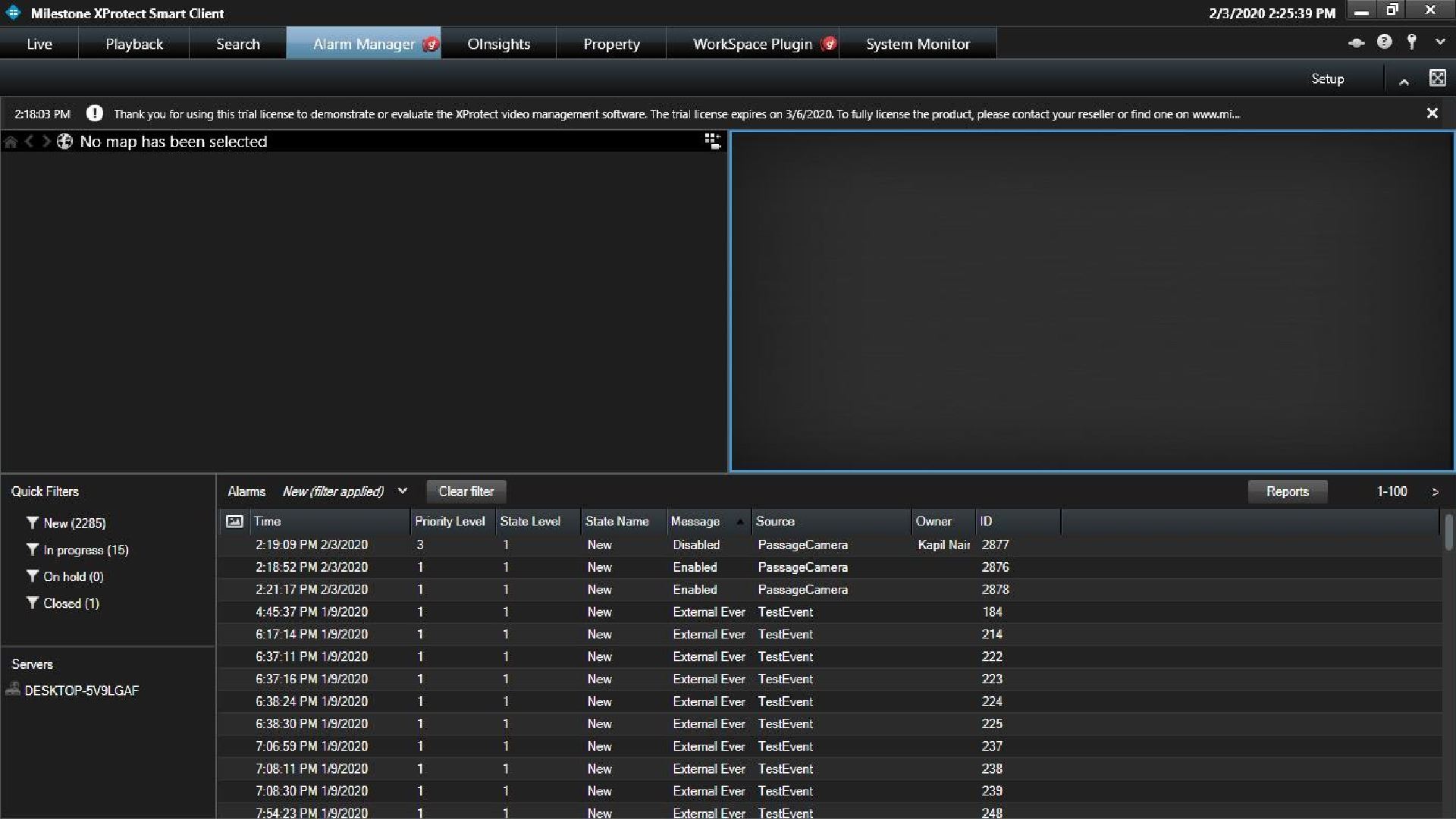Apply the New quick filter
Screen dimensions: 1456x819
66,523
